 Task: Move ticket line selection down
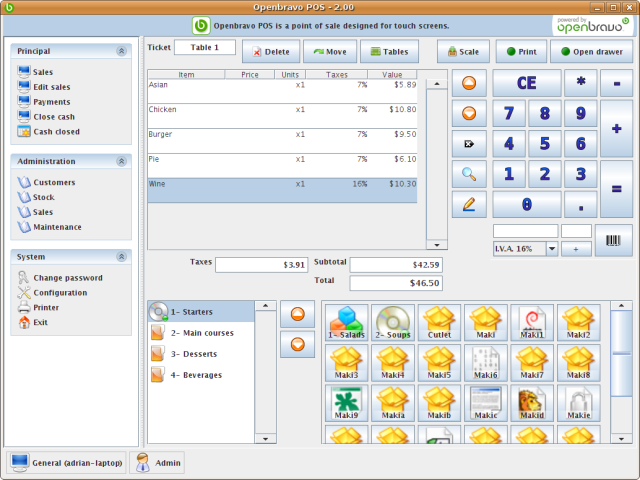pos(469,113)
